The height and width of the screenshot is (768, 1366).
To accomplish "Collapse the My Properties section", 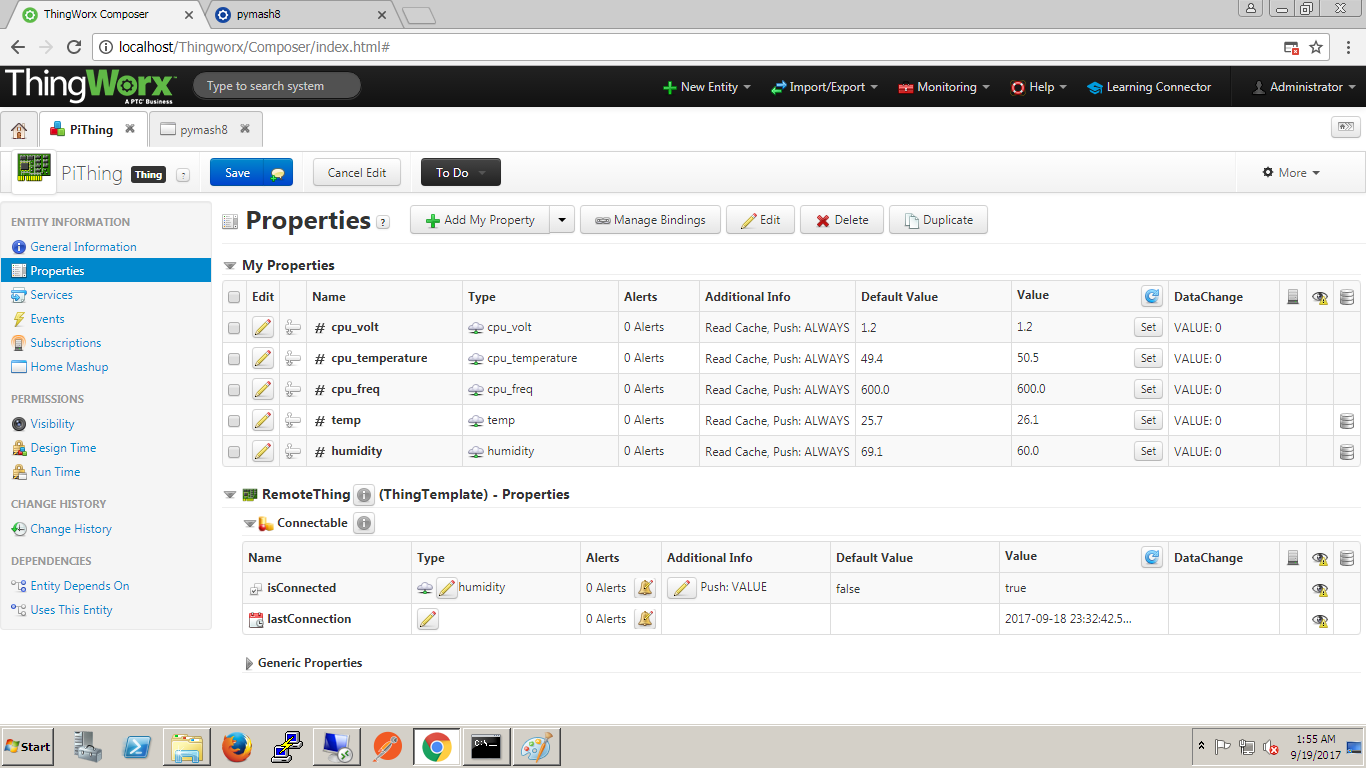I will click(x=230, y=266).
